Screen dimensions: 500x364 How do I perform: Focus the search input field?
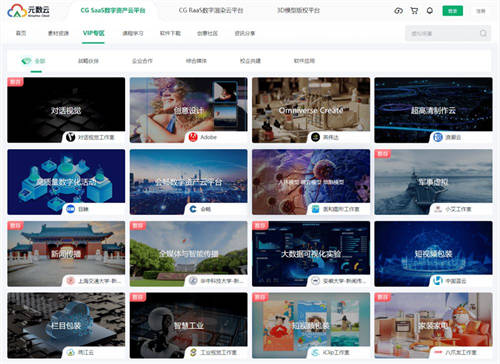point(443,33)
